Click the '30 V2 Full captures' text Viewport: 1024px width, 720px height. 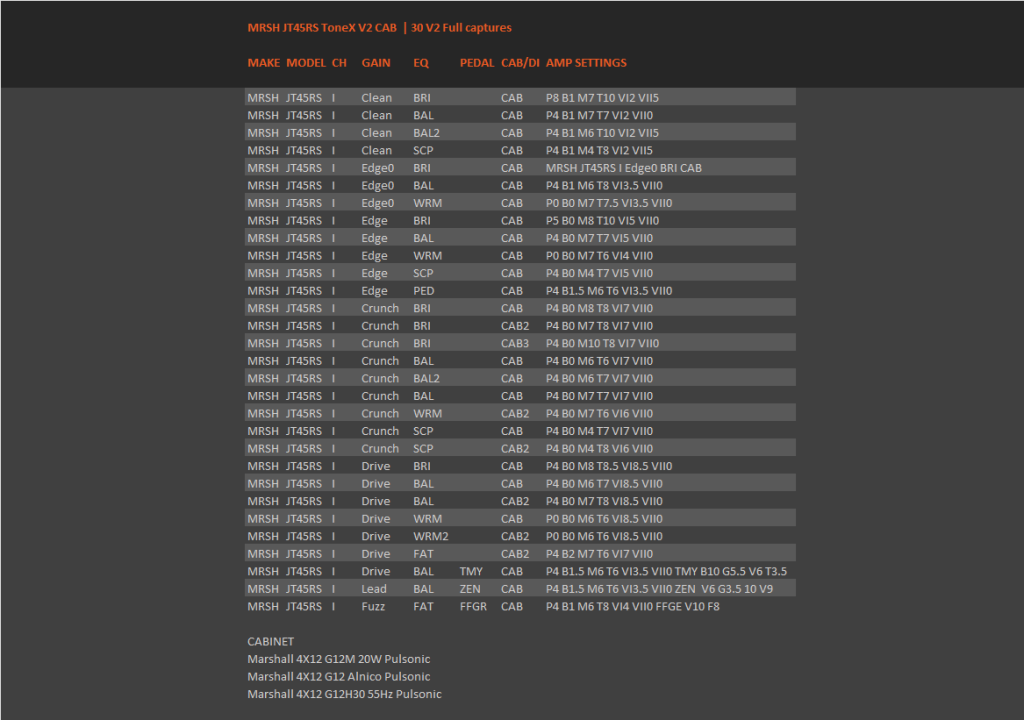pos(461,27)
